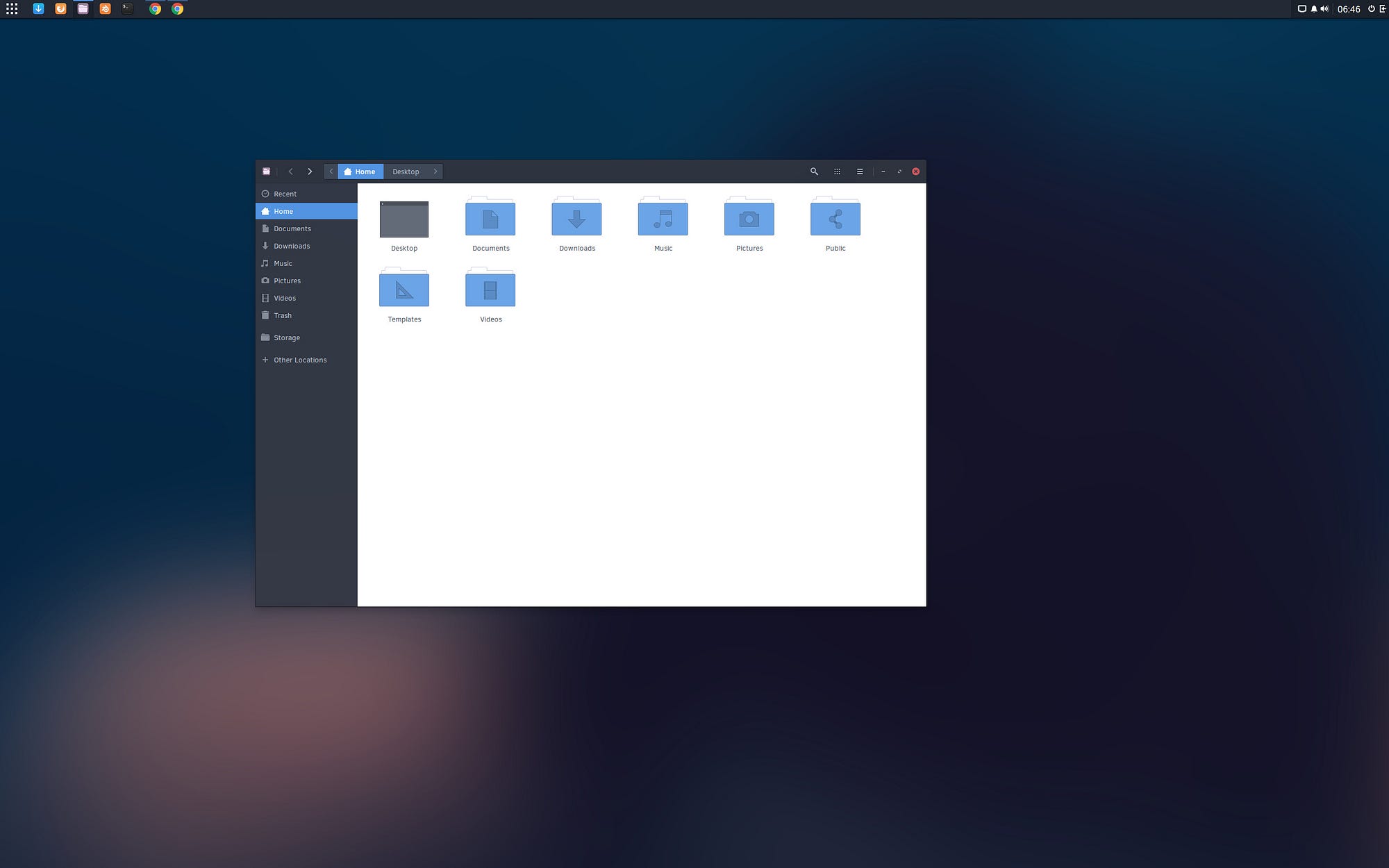Open Videos from the sidebar

point(306,298)
